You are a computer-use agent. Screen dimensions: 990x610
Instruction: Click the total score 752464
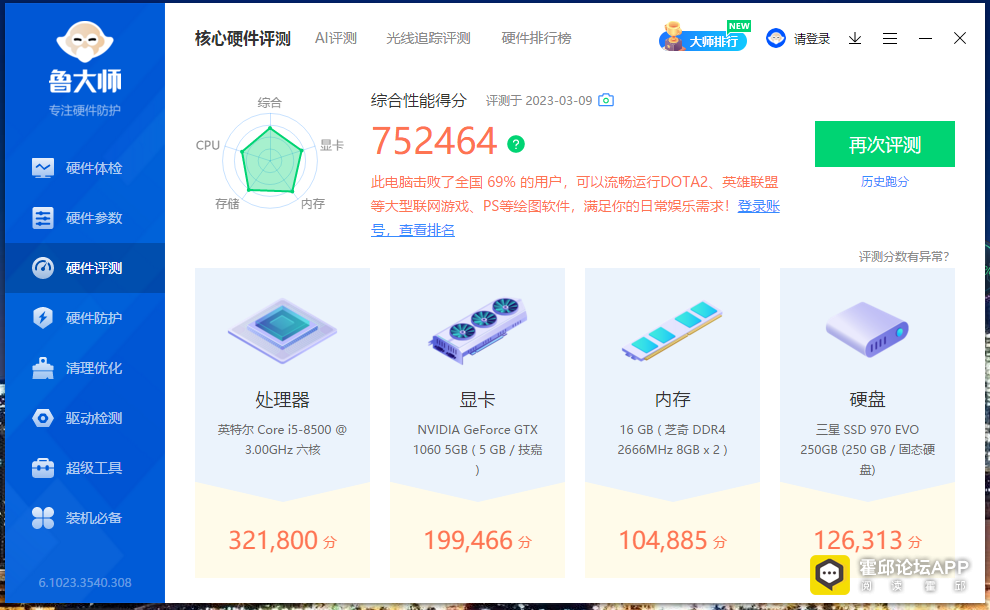pos(434,141)
